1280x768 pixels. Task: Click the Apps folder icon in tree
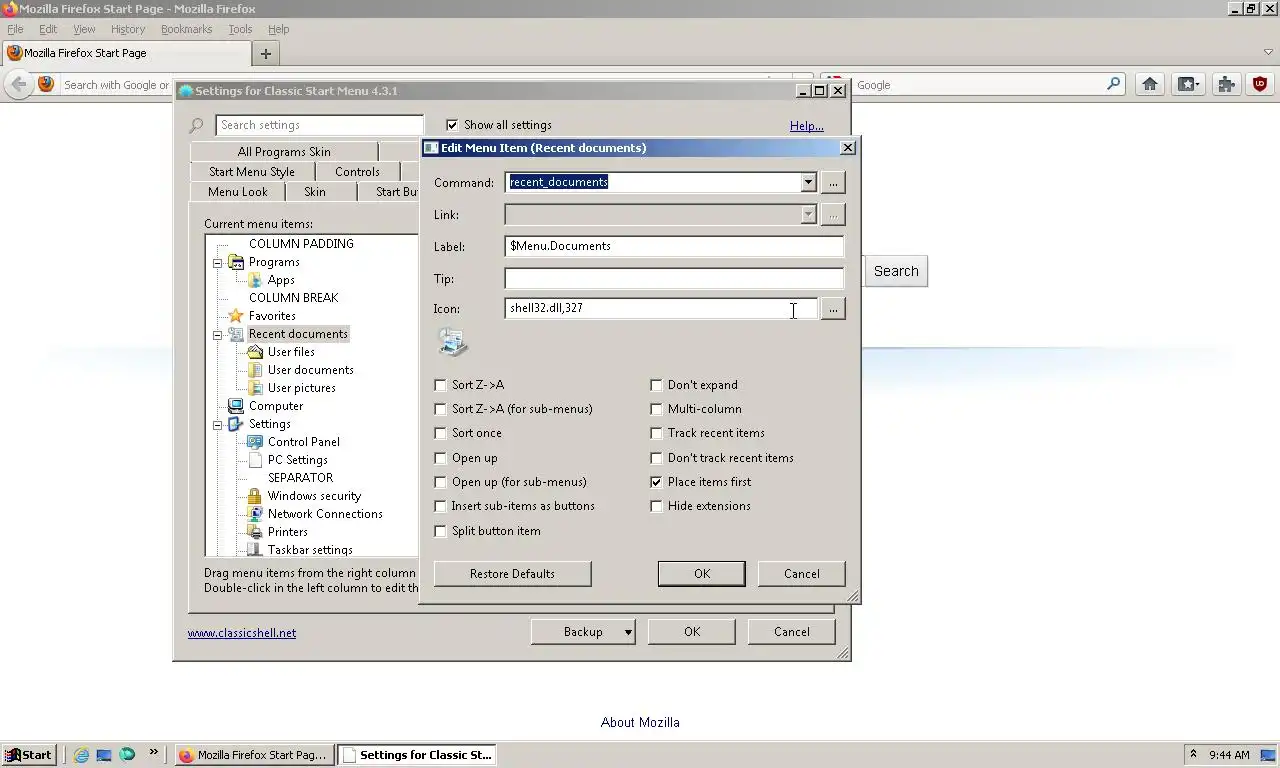pos(254,280)
